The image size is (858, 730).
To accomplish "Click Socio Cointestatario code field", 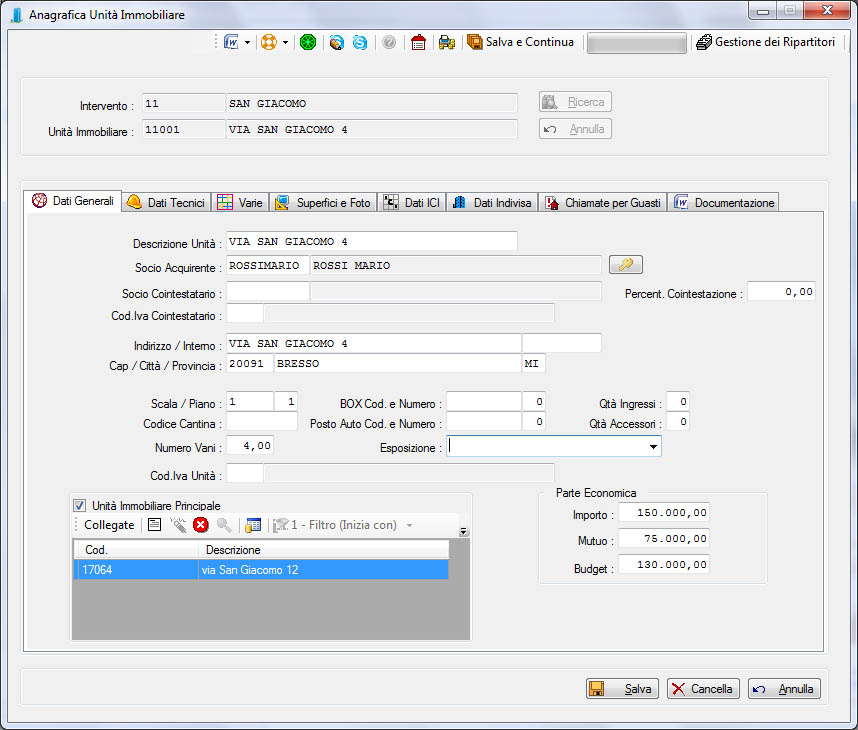I will click(x=268, y=291).
